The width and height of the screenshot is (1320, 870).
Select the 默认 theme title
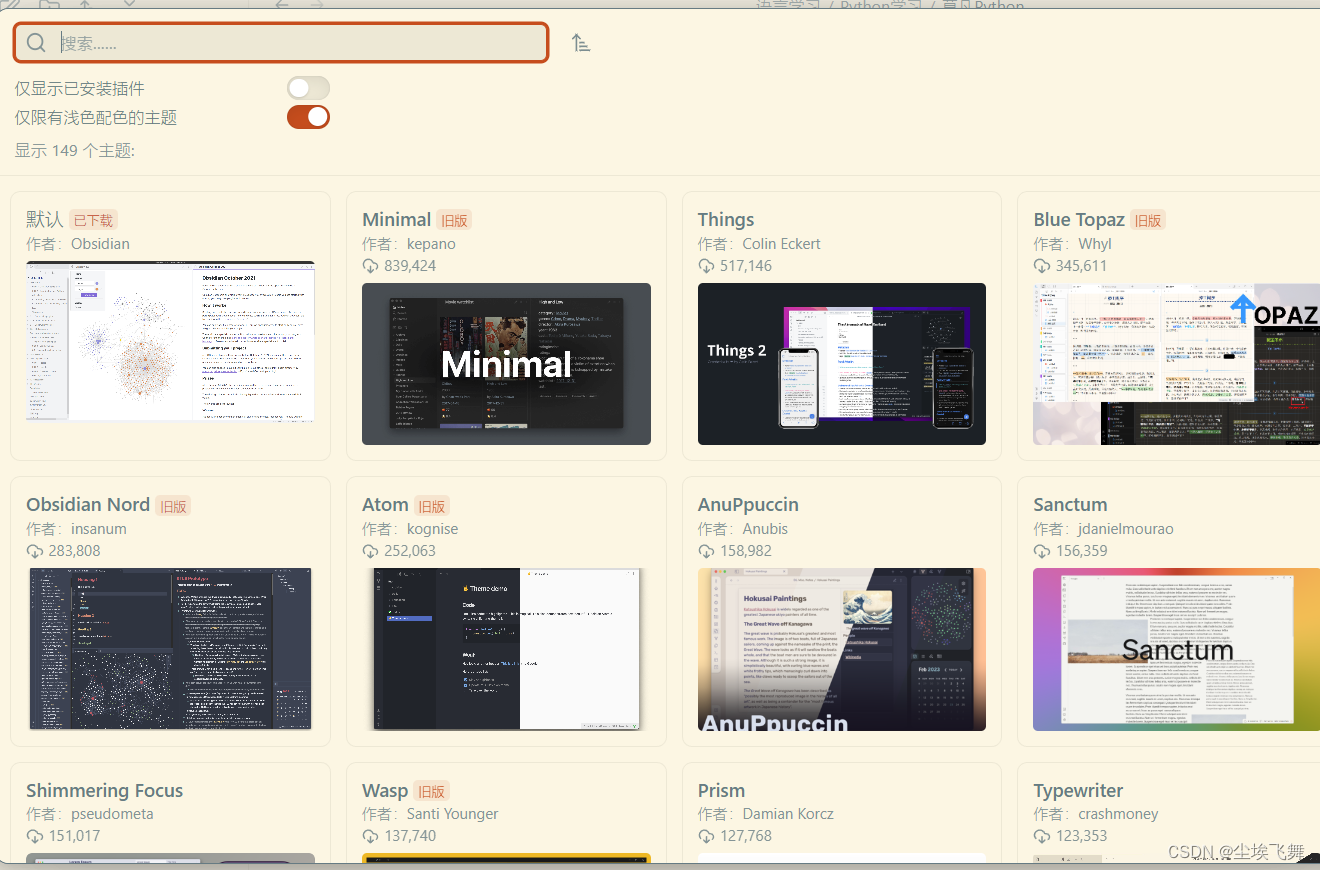pos(45,219)
